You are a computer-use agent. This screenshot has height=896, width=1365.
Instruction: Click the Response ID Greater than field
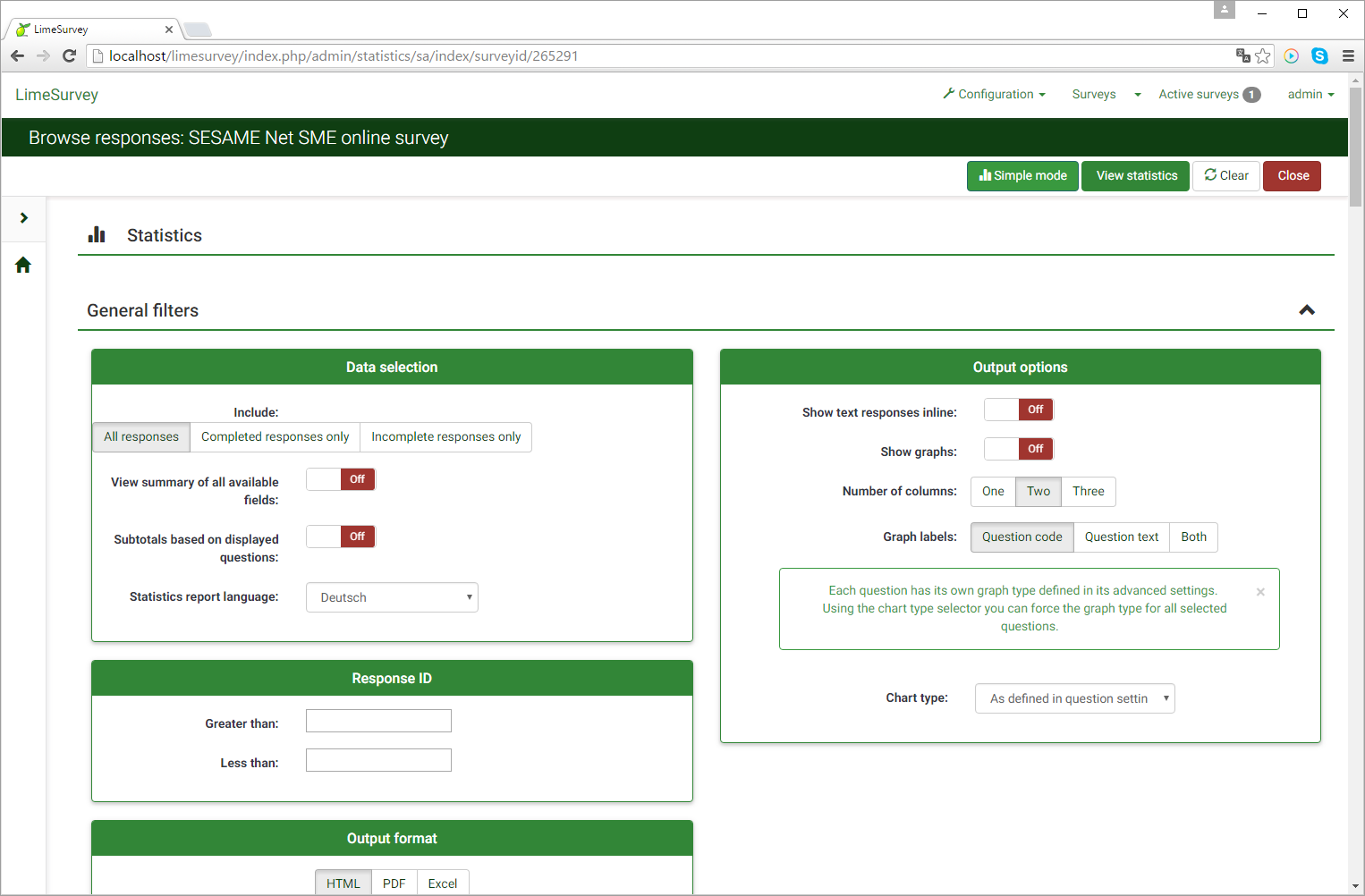[x=378, y=721]
